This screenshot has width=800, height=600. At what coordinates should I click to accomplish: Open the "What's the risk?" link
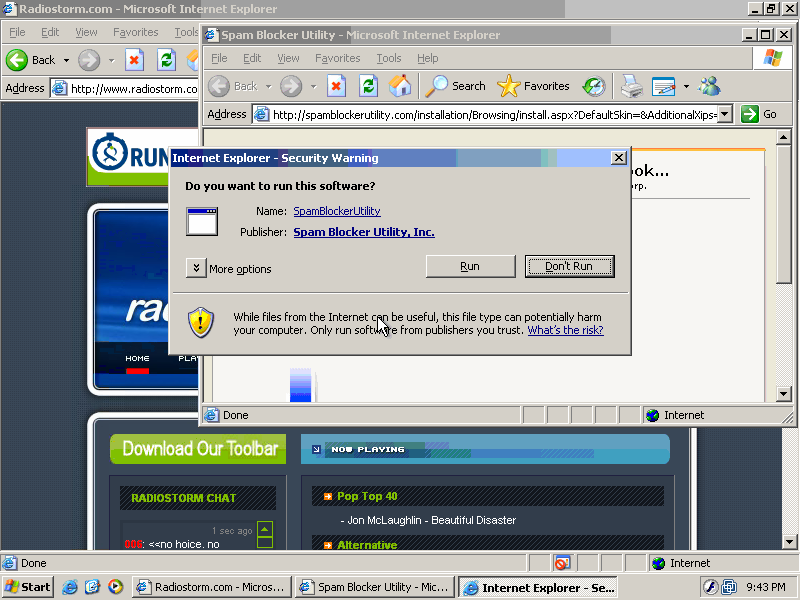click(x=565, y=330)
